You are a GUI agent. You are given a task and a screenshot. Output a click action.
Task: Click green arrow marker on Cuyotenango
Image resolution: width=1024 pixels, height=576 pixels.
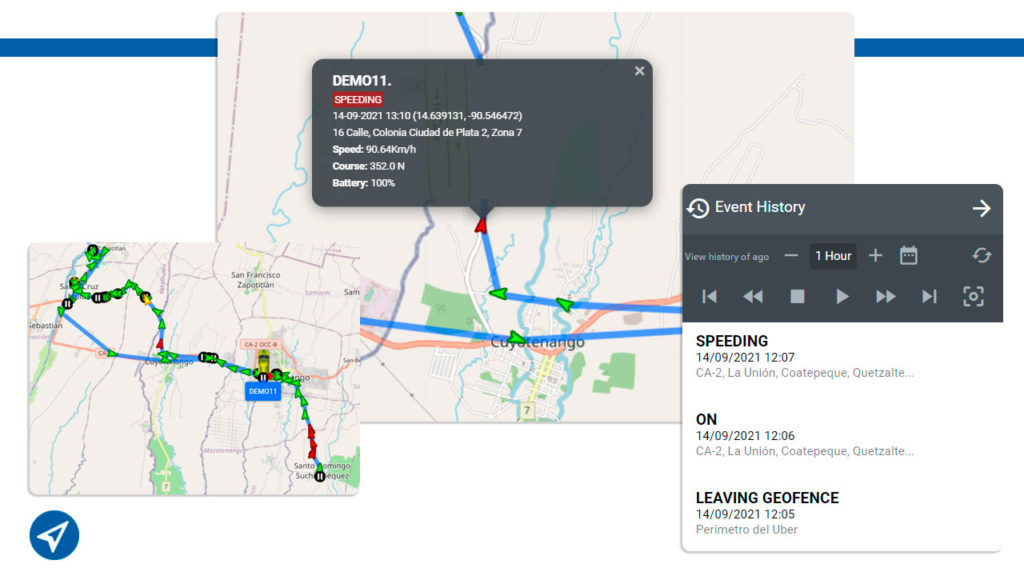pos(516,338)
